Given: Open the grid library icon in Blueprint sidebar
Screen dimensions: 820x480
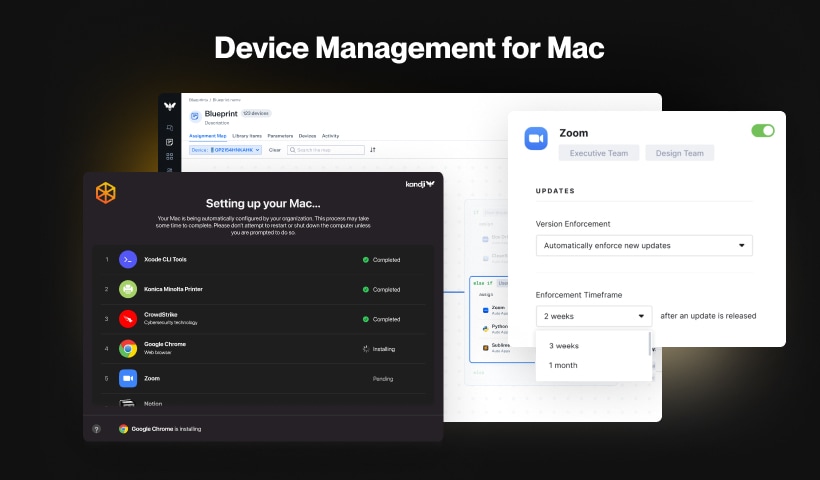Looking at the screenshot, I should point(169,156).
